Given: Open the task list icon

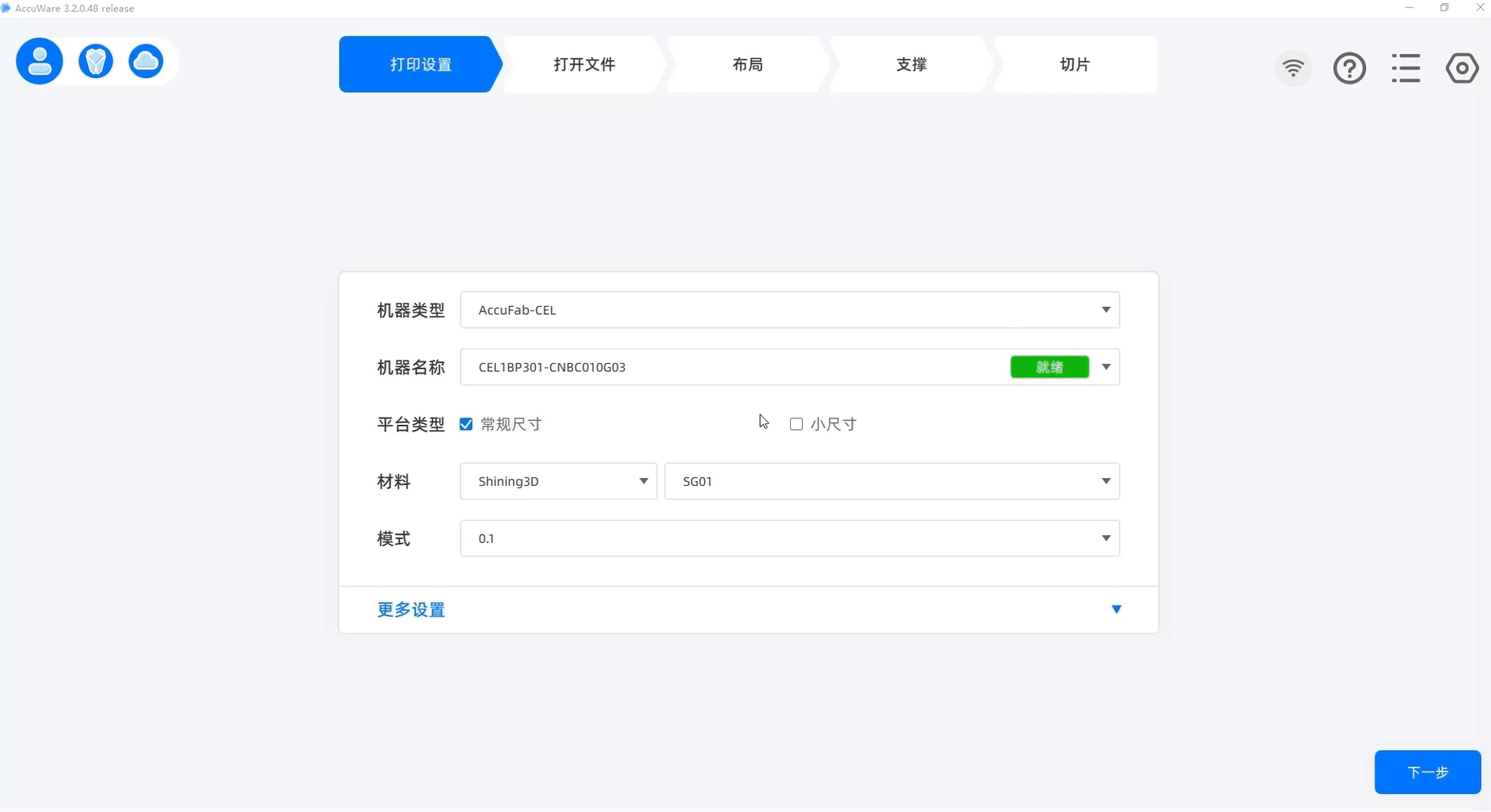Looking at the screenshot, I should coord(1406,68).
